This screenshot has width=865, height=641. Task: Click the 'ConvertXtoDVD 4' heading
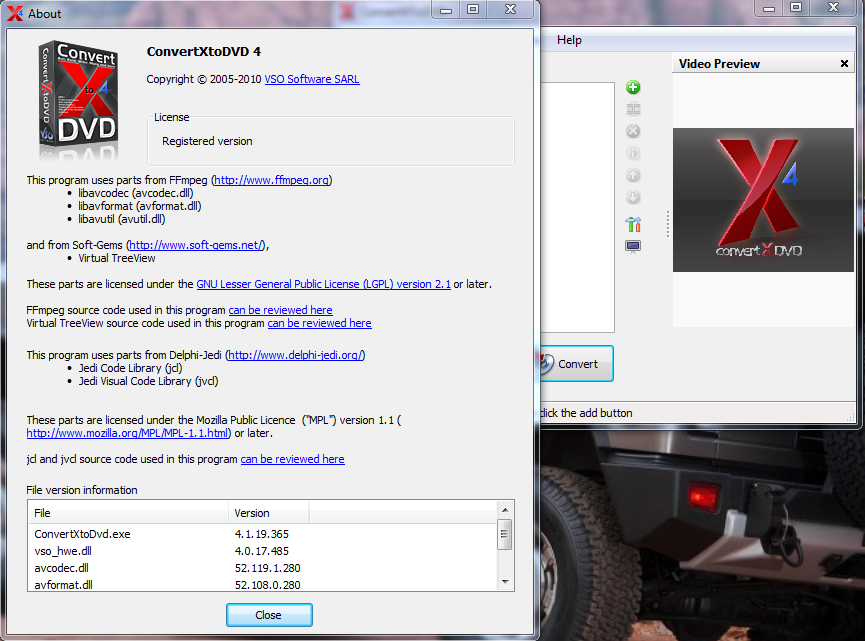(204, 52)
